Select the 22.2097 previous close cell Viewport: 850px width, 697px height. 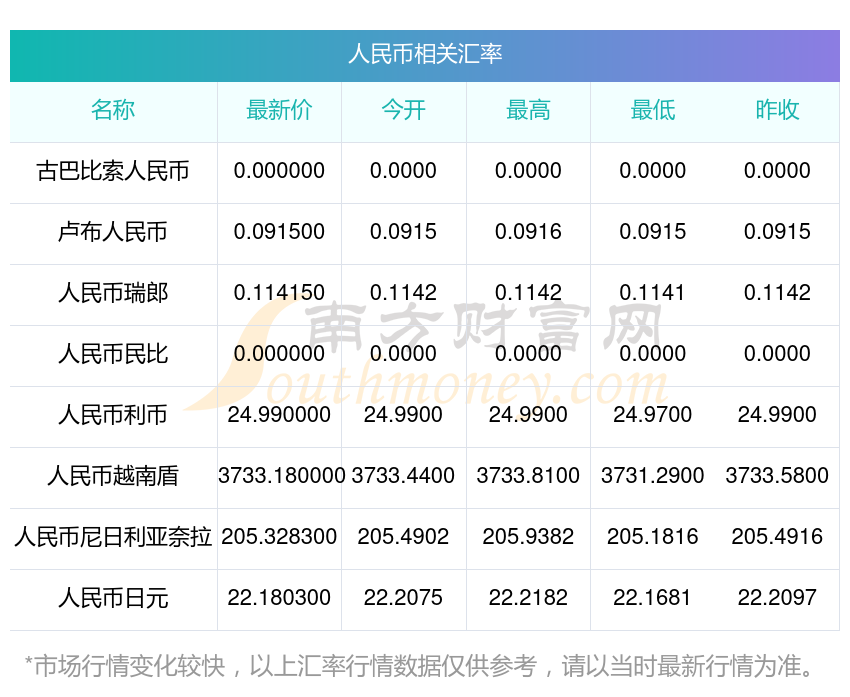pyautogui.click(x=777, y=598)
